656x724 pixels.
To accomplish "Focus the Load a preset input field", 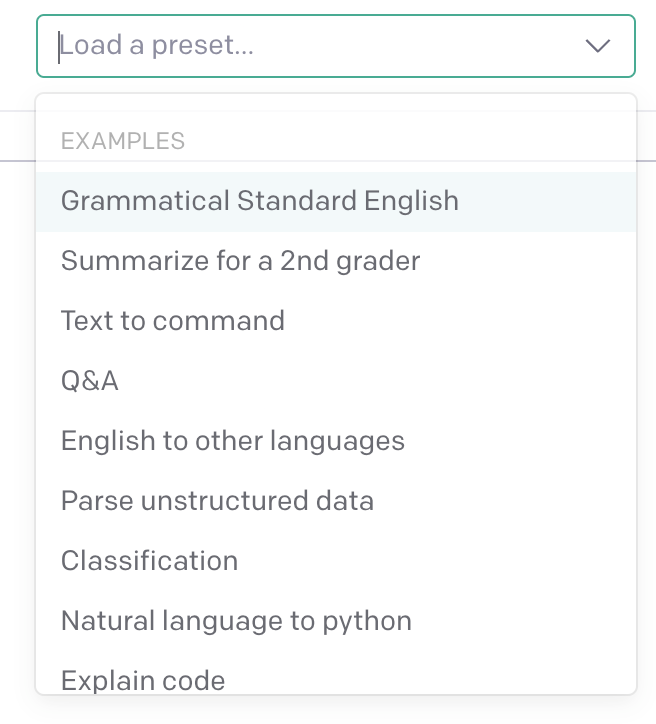I will (x=300, y=46).
